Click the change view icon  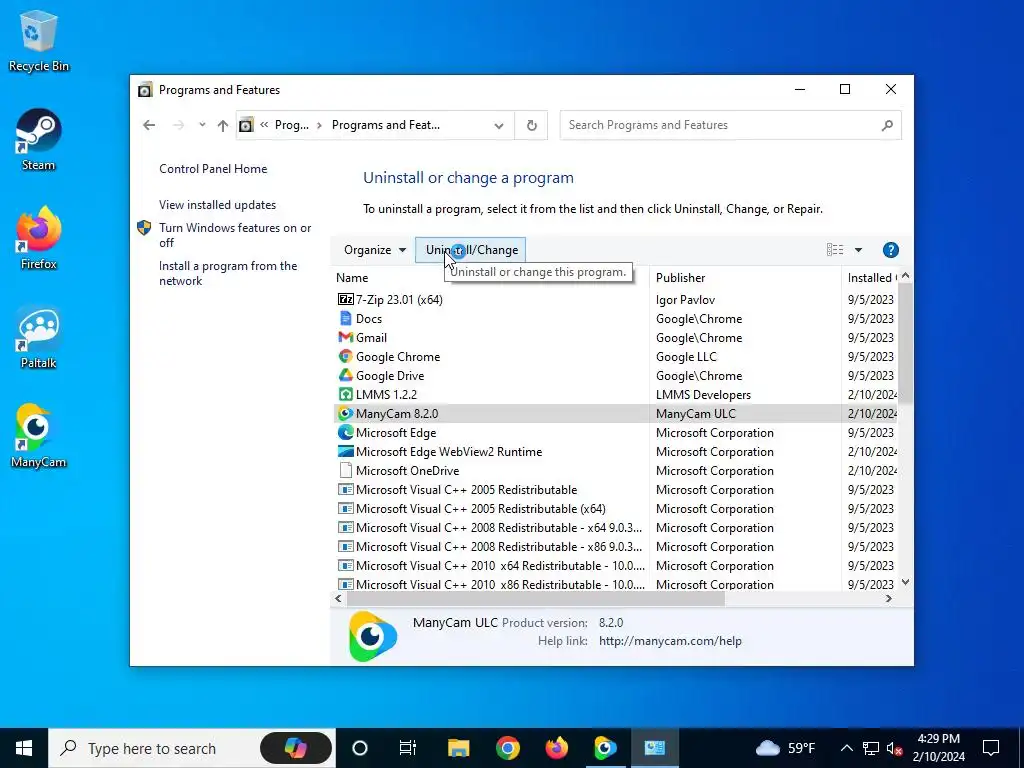(835, 249)
